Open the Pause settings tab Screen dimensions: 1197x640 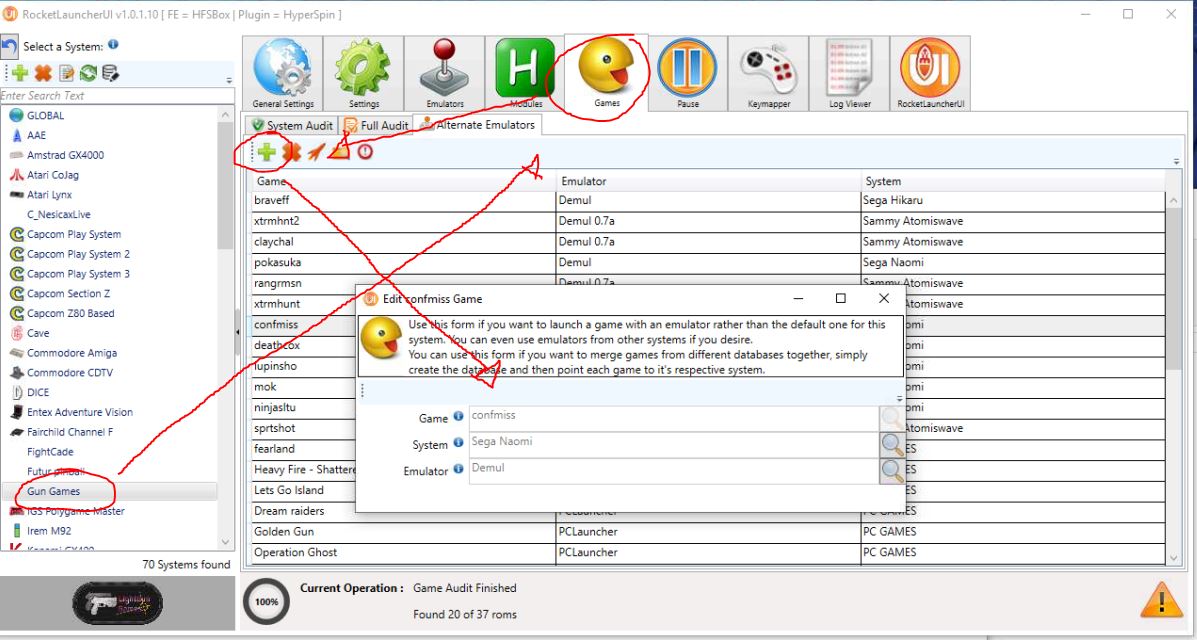click(x=687, y=73)
